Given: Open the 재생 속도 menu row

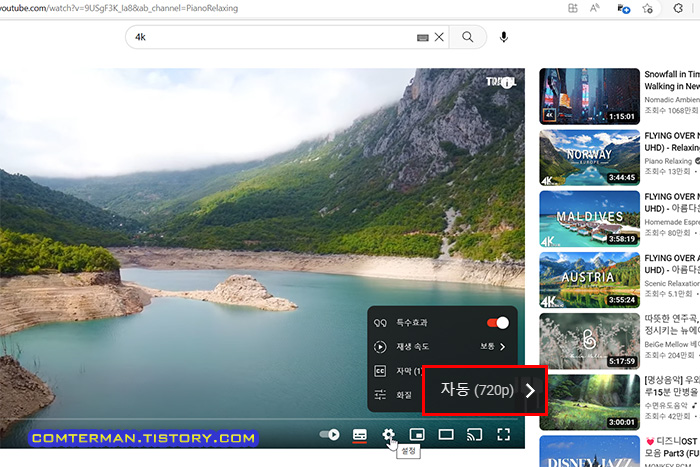Looking at the screenshot, I should point(442,346).
